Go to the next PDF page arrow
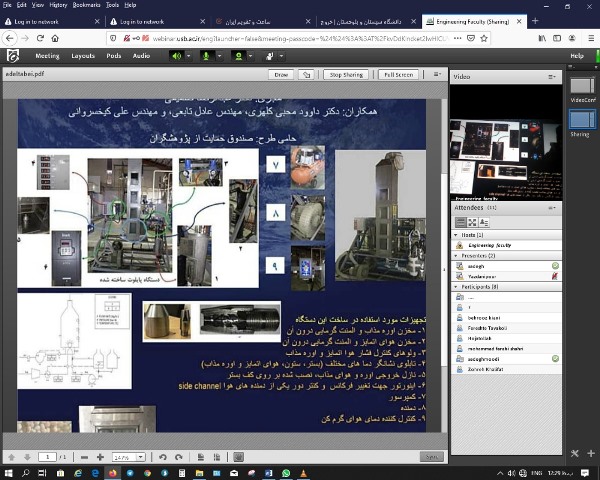This screenshot has width=600, height=480. (x=27, y=457)
